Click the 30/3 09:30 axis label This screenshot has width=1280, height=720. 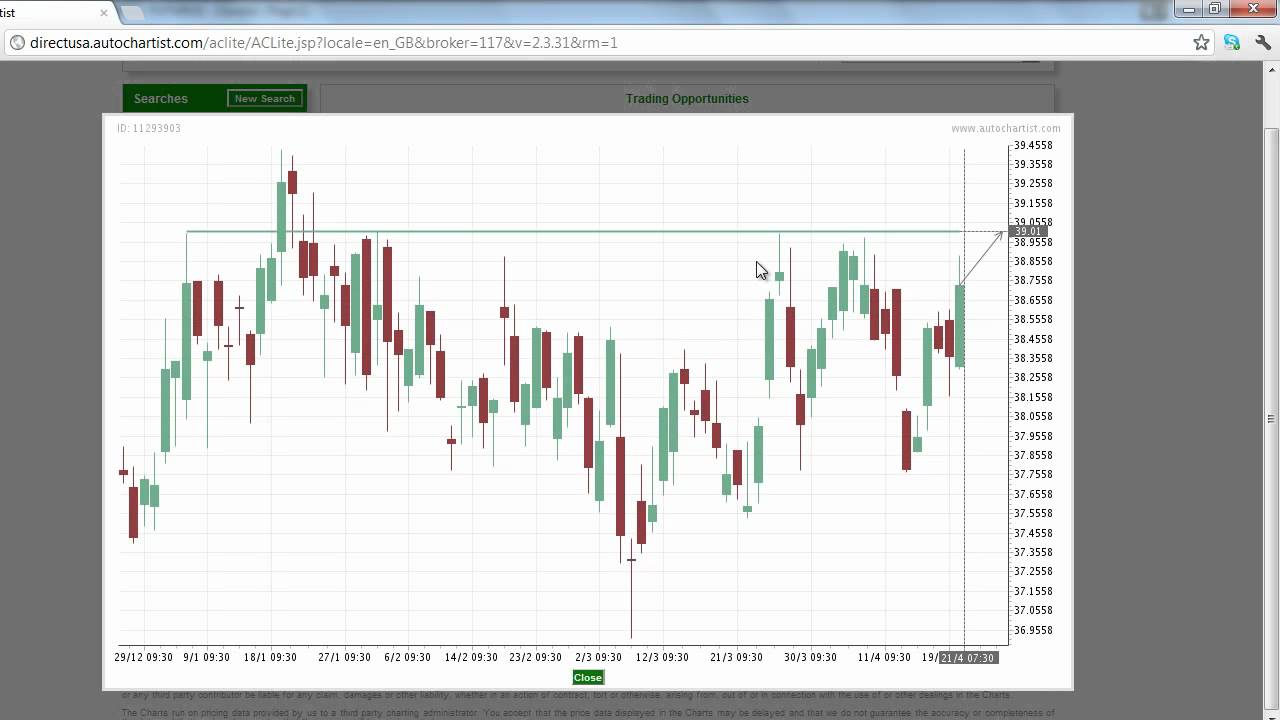click(x=810, y=657)
